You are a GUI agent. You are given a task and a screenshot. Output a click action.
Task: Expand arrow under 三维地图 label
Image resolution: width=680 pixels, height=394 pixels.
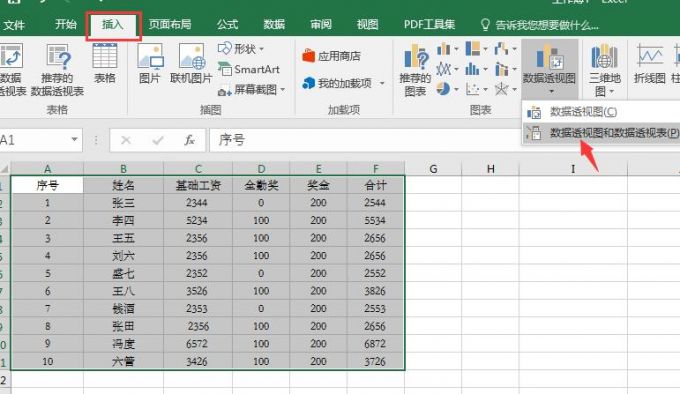pyautogui.click(x=612, y=91)
